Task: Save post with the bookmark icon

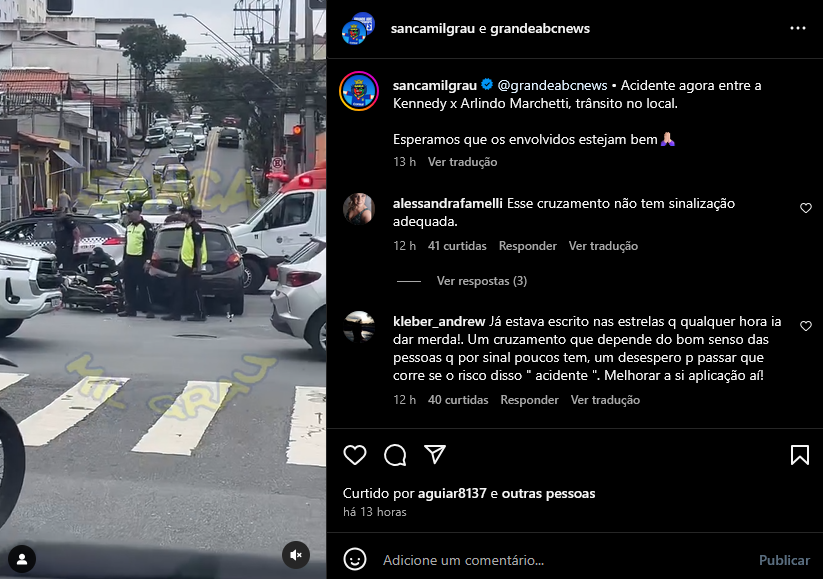Action: pos(799,455)
